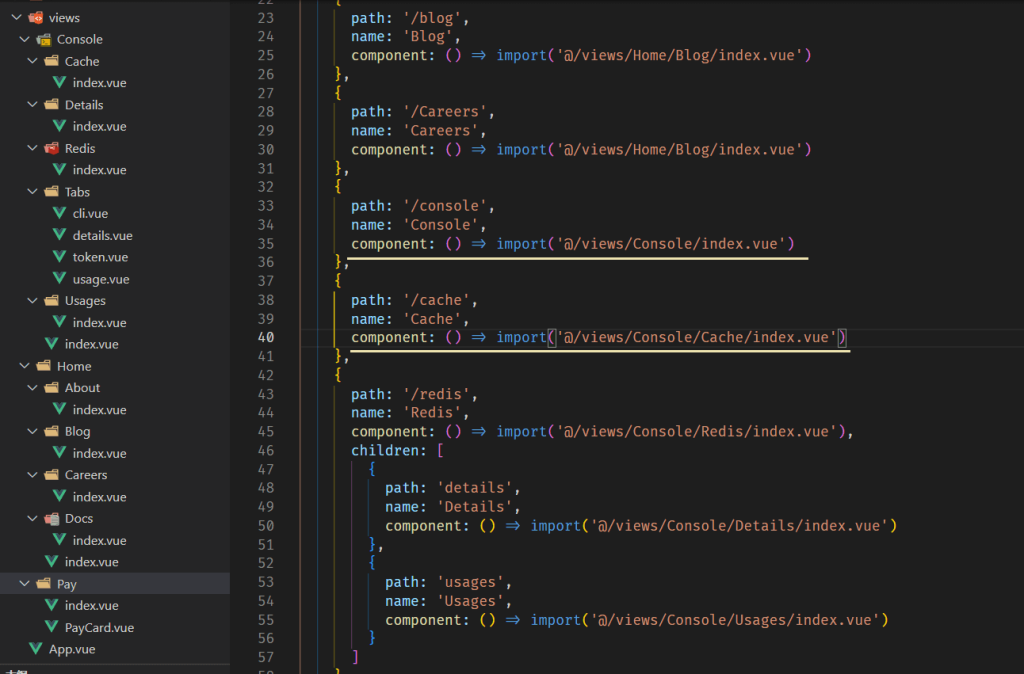Select the Careers folder label

pos(86,475)
